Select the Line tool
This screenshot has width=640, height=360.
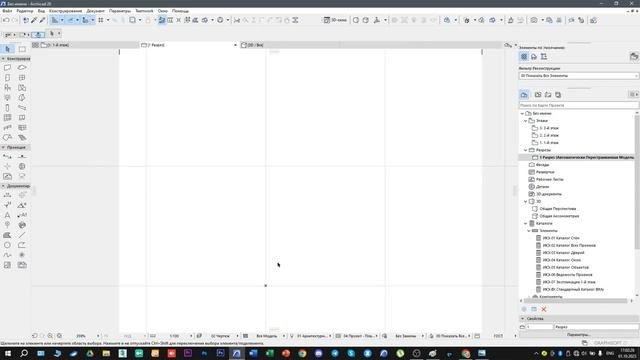pyautogui.click(x=22, y=235)
